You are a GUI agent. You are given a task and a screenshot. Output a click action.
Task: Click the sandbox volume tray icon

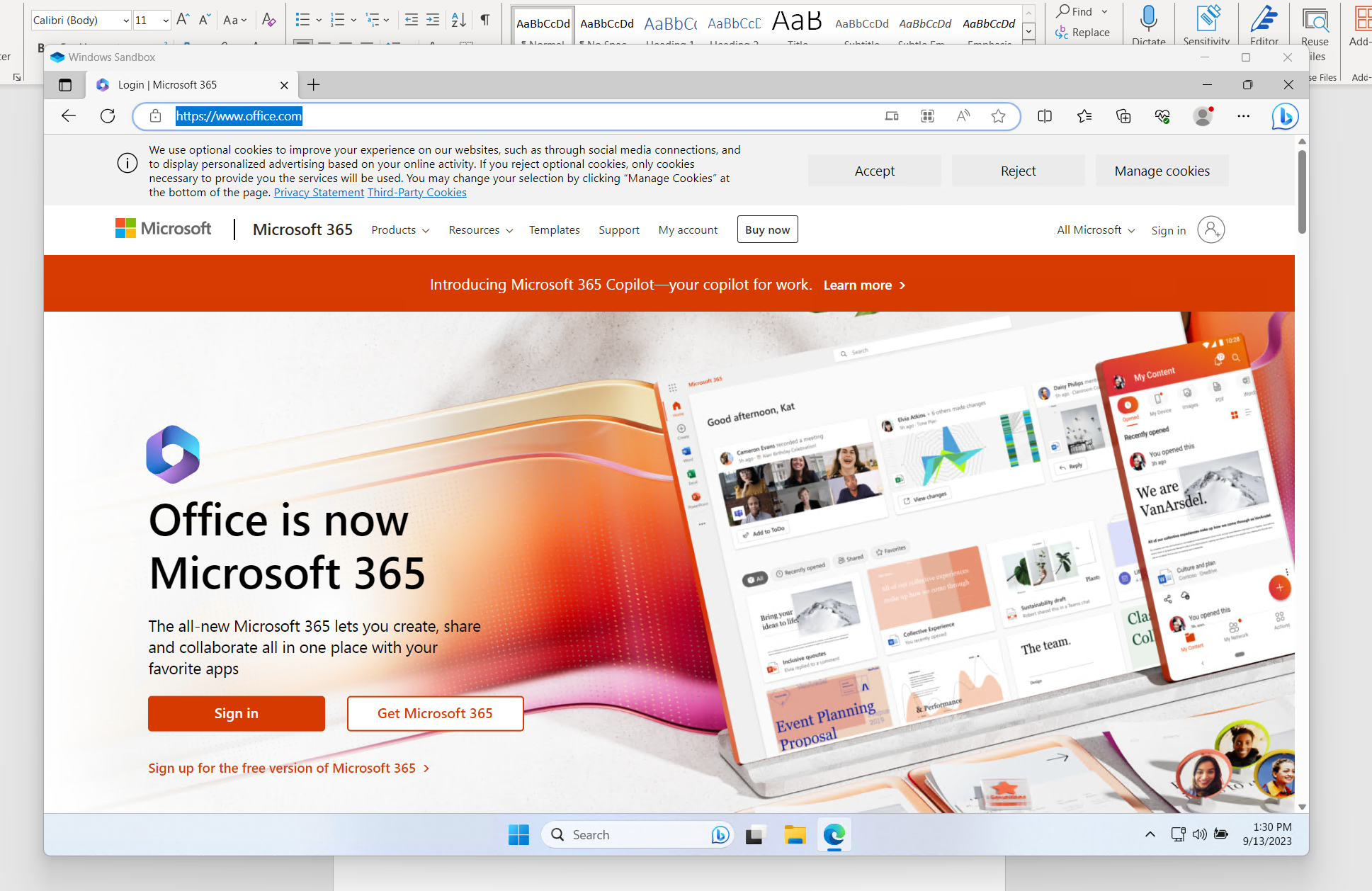tap(1199, 834)
